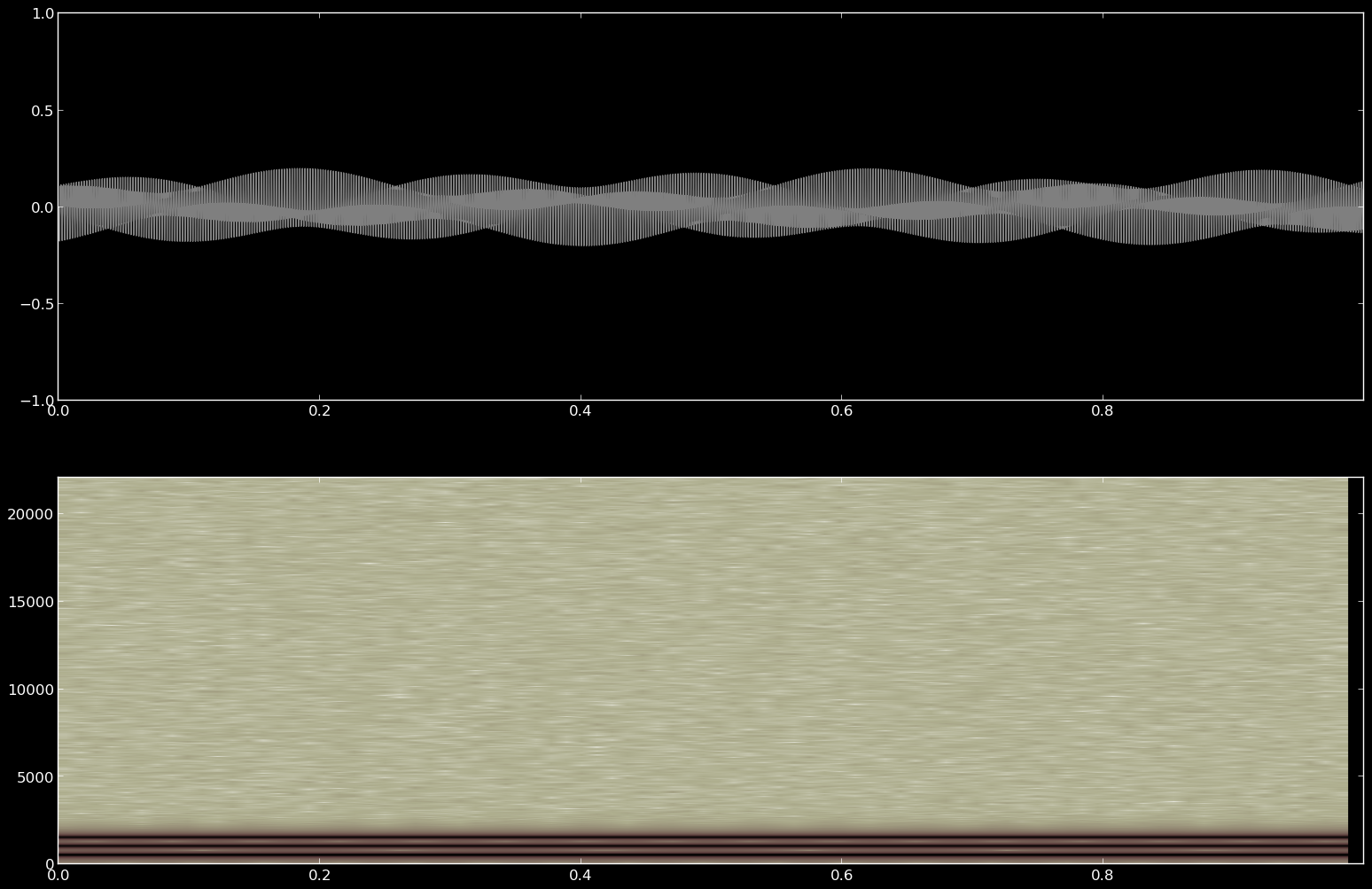Click the spectrogram's 0.4 time label
This screenshot has width=1372, height=889.
point(581,875)
